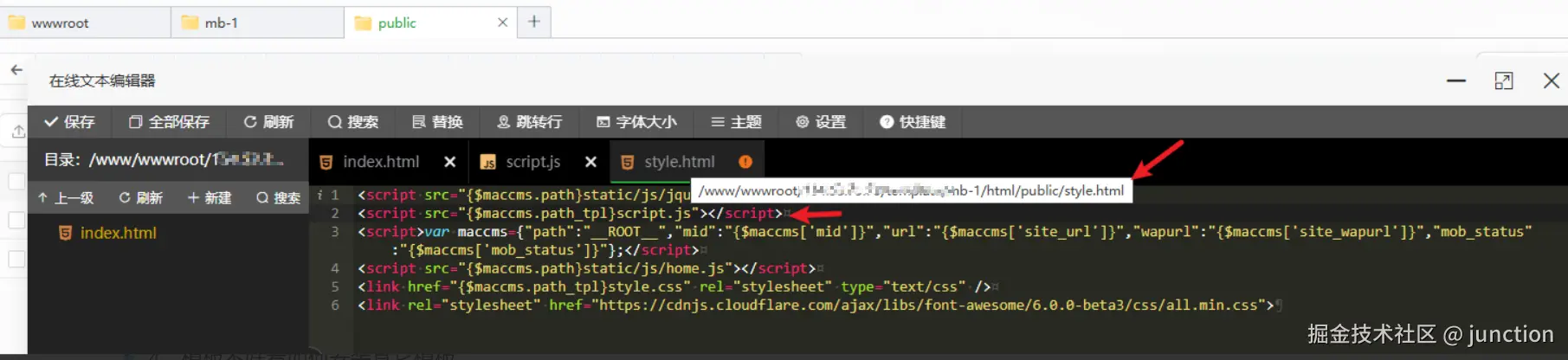
Task: Click 搜索 in the file sidebar
Action: [x=278, y=198]
